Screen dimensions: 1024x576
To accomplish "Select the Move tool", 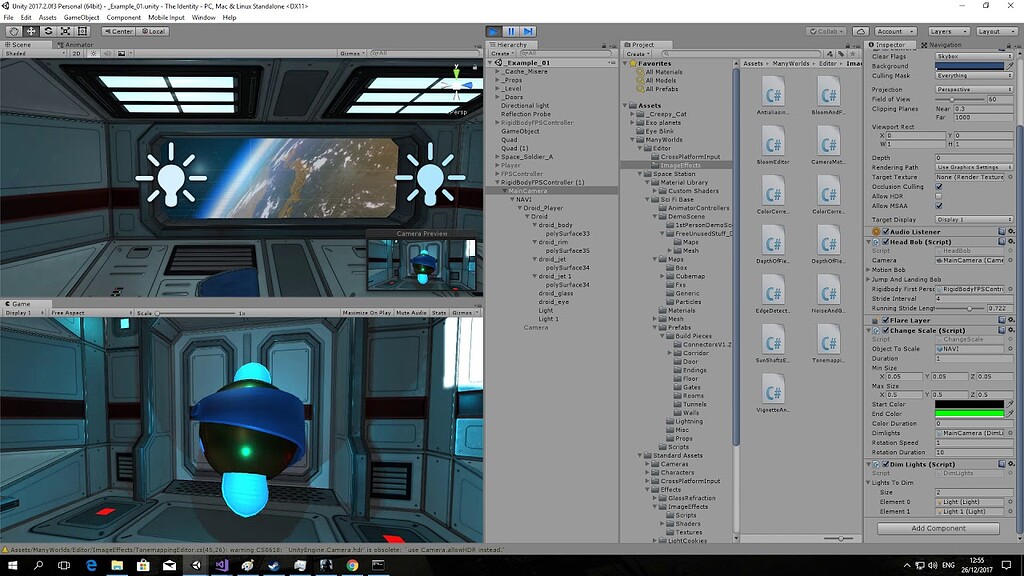I will pos(30,31).
